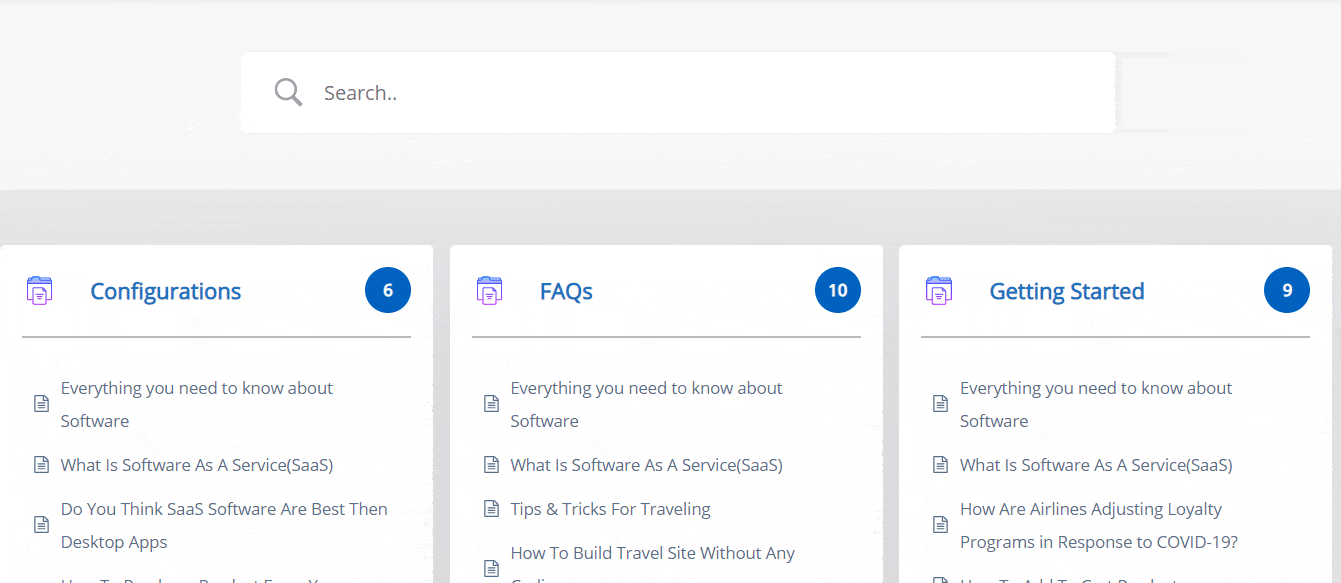This screenshot has width=1341, height=583.
Task: Click the badge showing 9 on Getting Started
Action: (x=1287, y=290)
